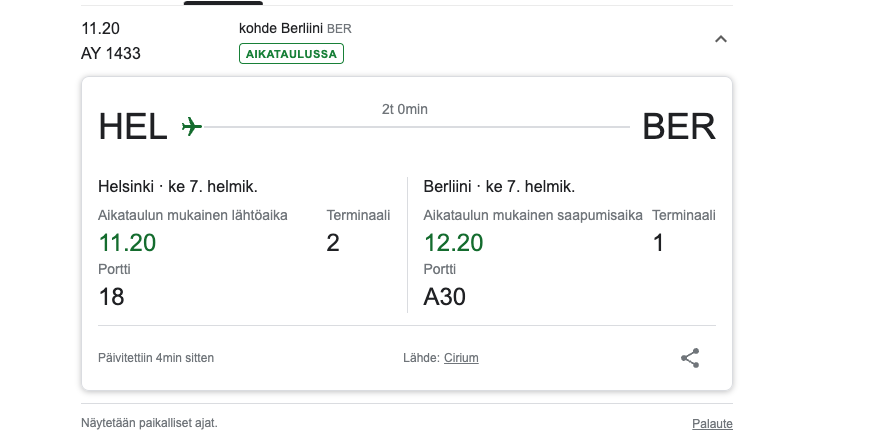The height and width of the screenshot is (431, 879).
Task: Click arrival gate A30
Action: (x=445, y=297)
